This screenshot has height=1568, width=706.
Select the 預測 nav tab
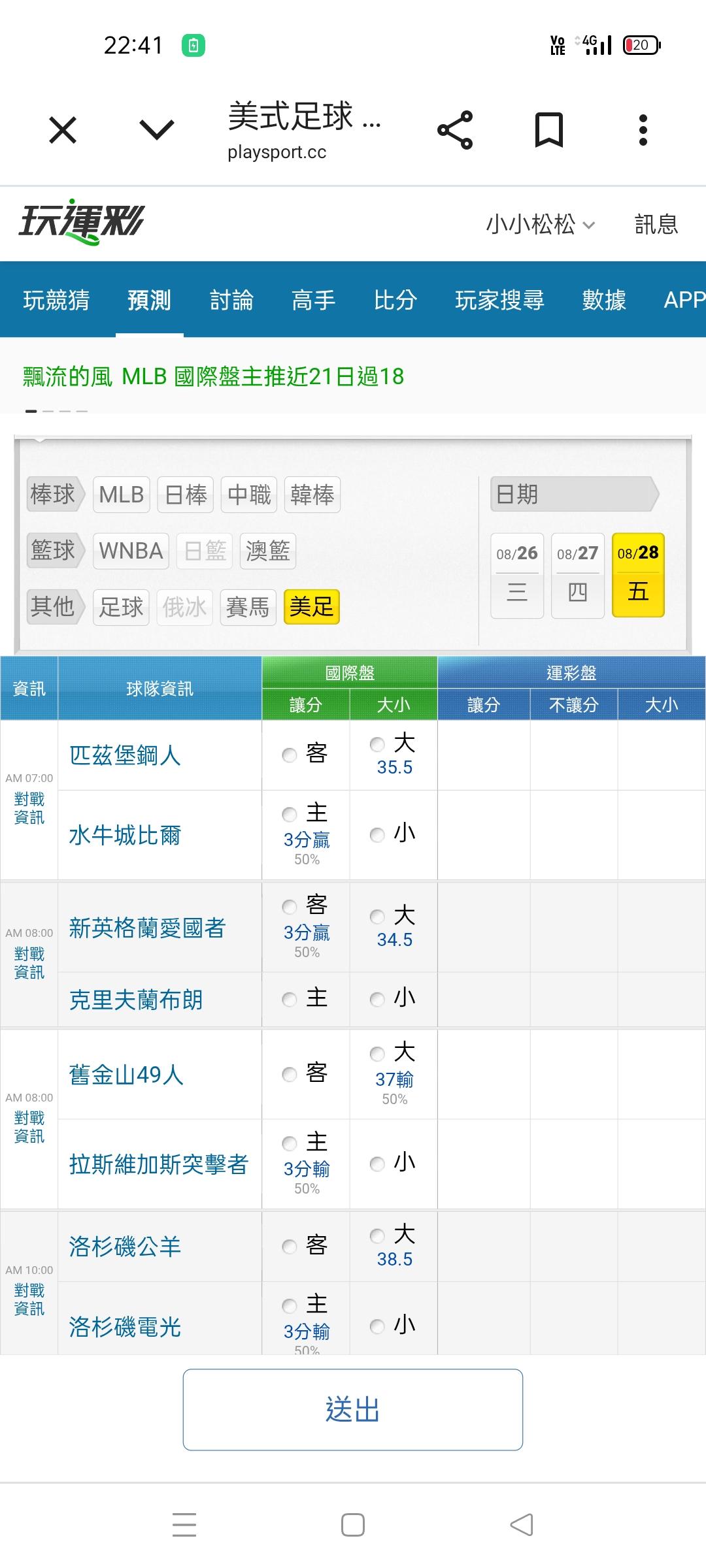(x=150, y=300)
